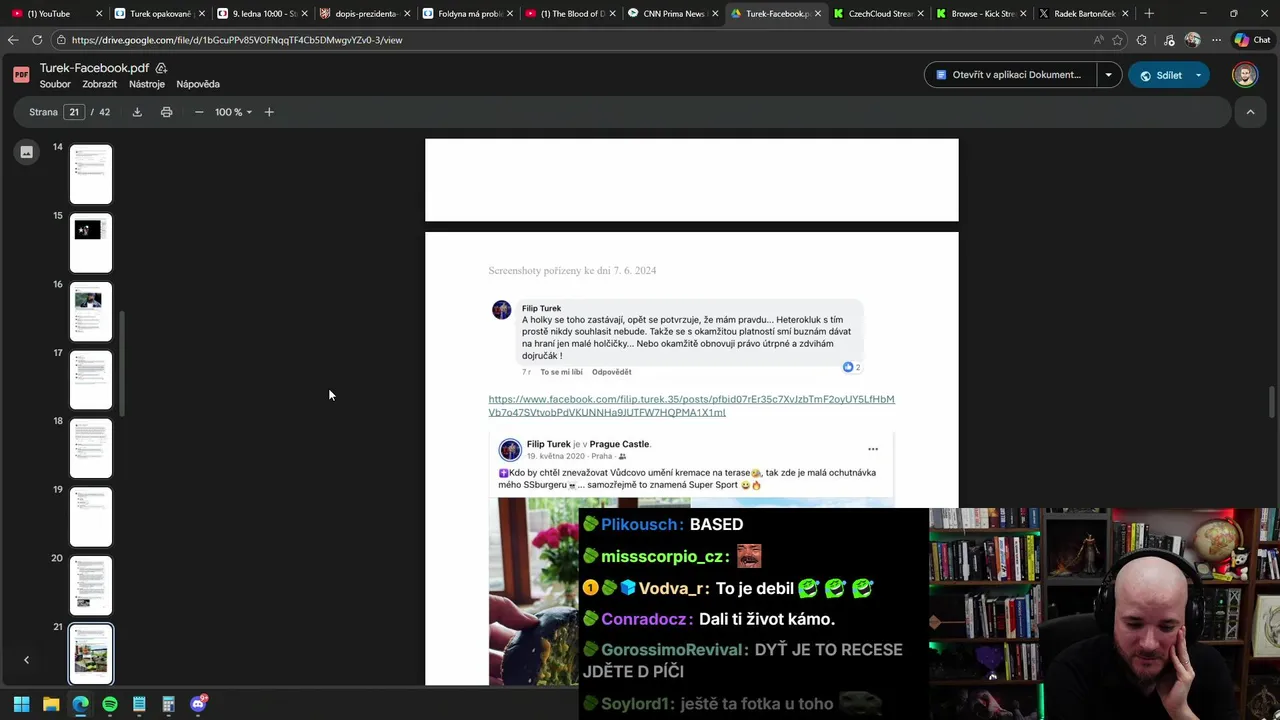Select page 17 thumbnail
This screenshot has width=1280, height=720.
point(91,380)
